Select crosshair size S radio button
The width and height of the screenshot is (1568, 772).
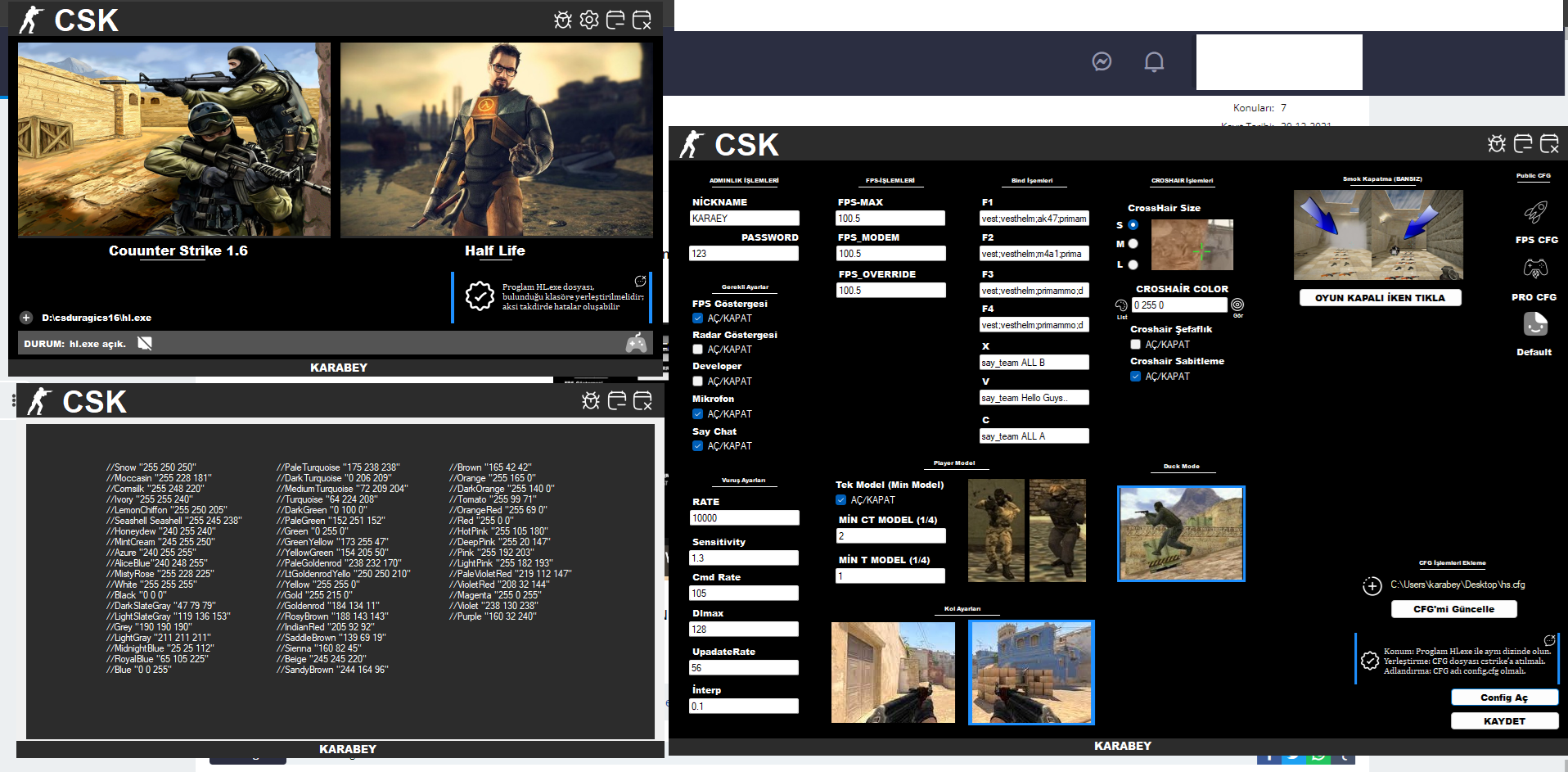1133,225
